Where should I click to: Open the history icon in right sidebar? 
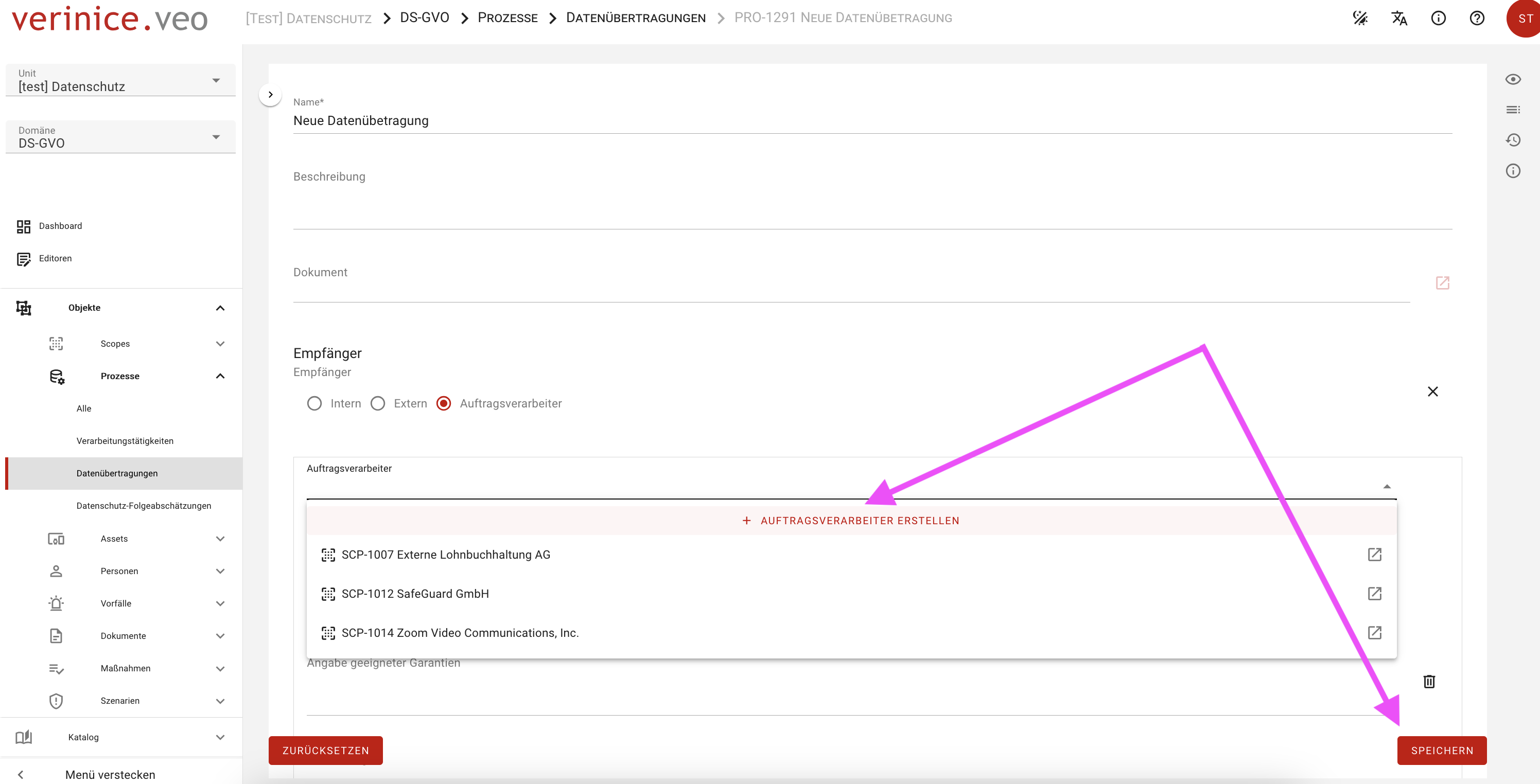[1513, 140]
